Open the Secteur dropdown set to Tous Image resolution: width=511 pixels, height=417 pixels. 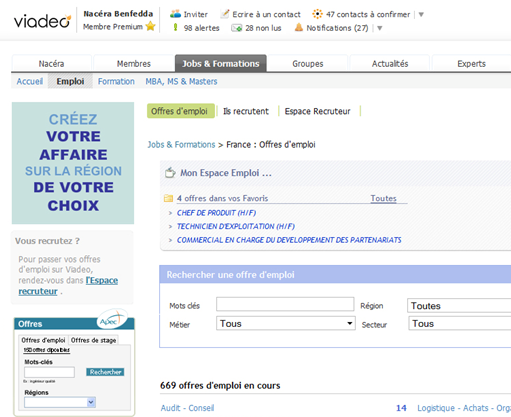(460, 323)
